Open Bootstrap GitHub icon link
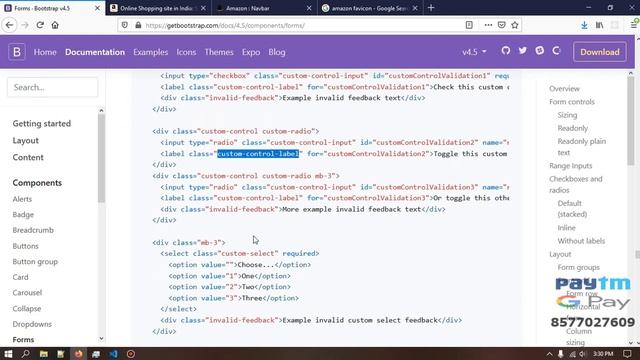Screen dimensions: 640x360 [506, 51]
